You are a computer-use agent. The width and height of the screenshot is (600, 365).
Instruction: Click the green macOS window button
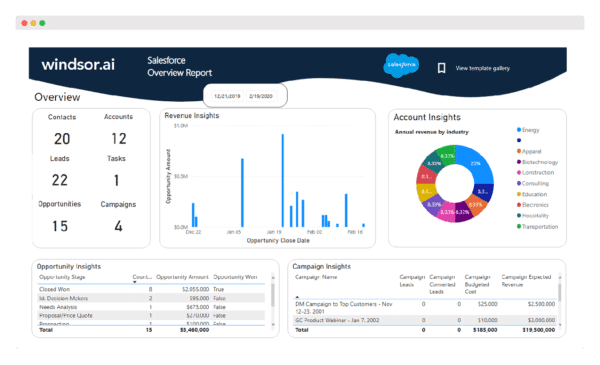[x=42, y=23]
